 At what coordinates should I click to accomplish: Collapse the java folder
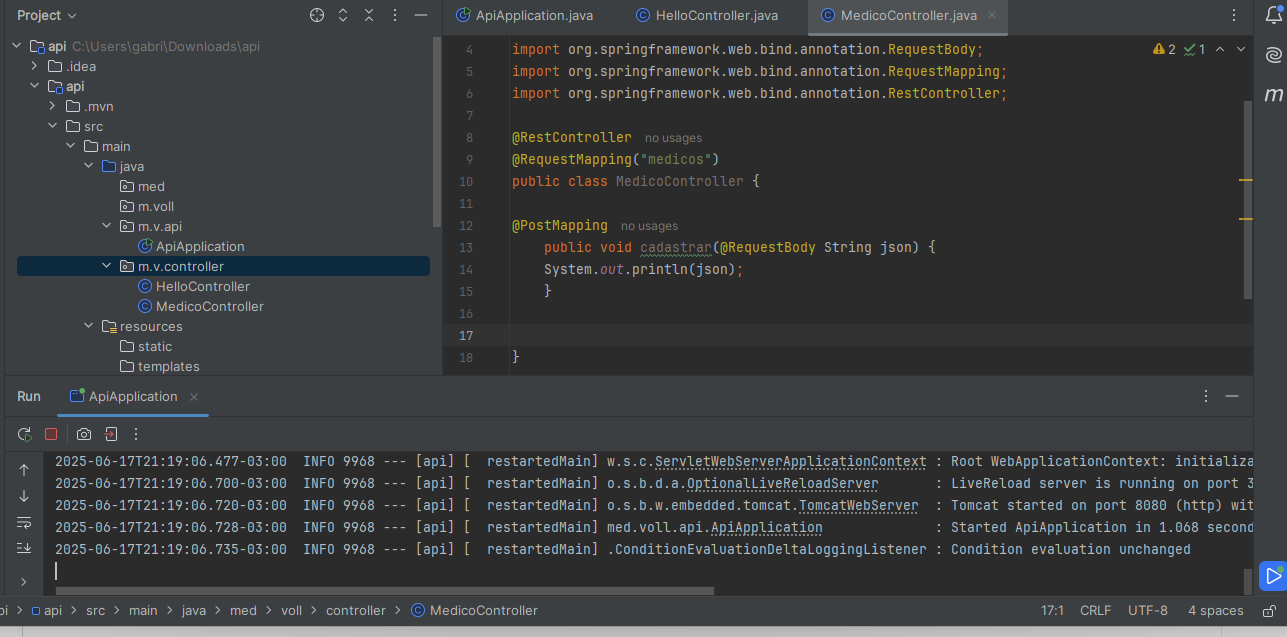89,166
